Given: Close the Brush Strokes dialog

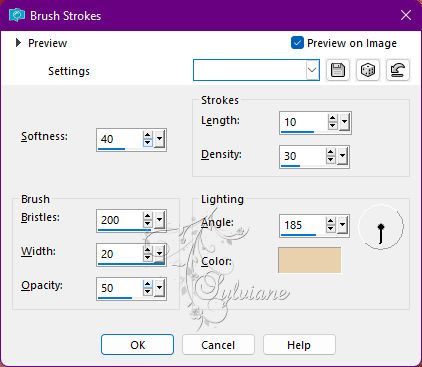Looking at the screenshot, I should 406,15.
